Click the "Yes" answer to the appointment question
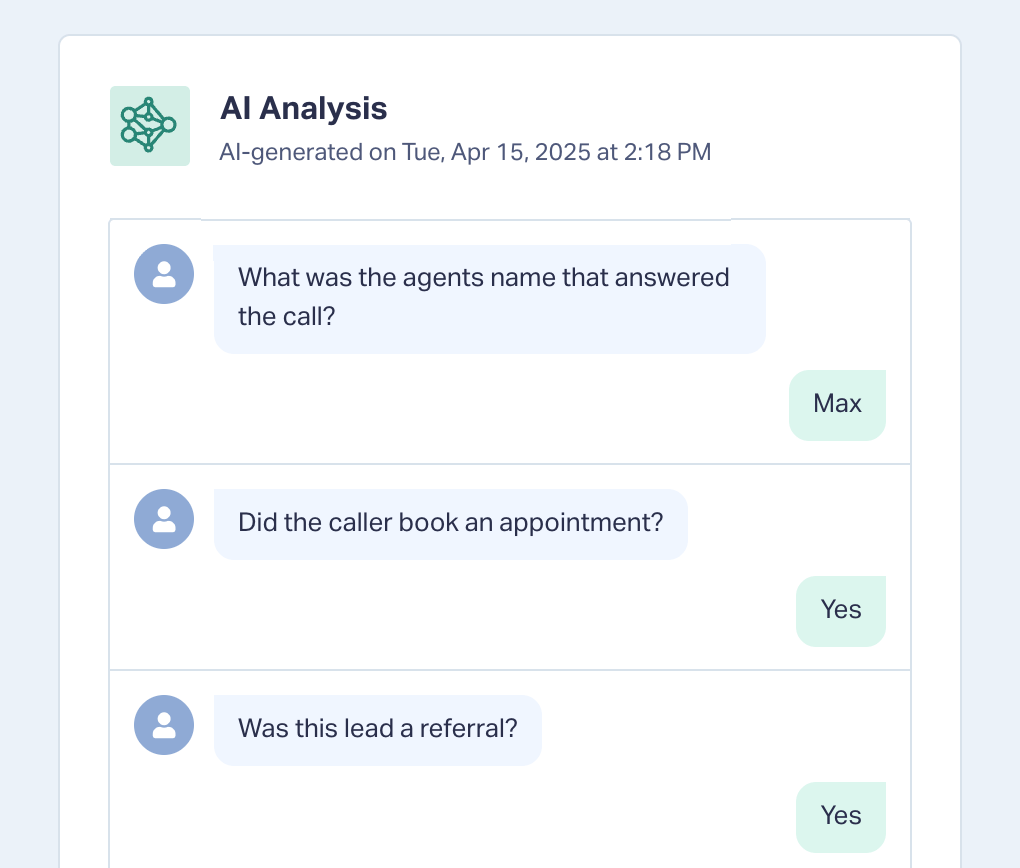 tap(840, 610)
